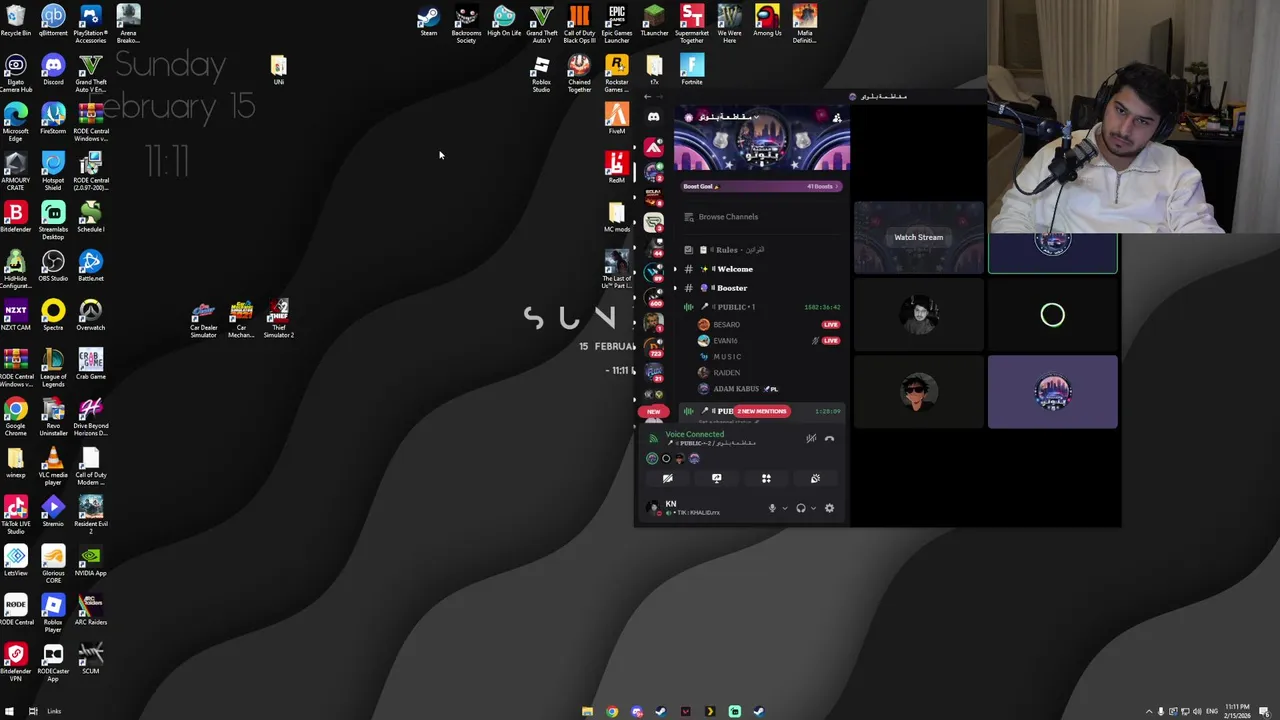Open Chrome from the taskbar
The image size is (1280, 720).
[x=612, y=712]
